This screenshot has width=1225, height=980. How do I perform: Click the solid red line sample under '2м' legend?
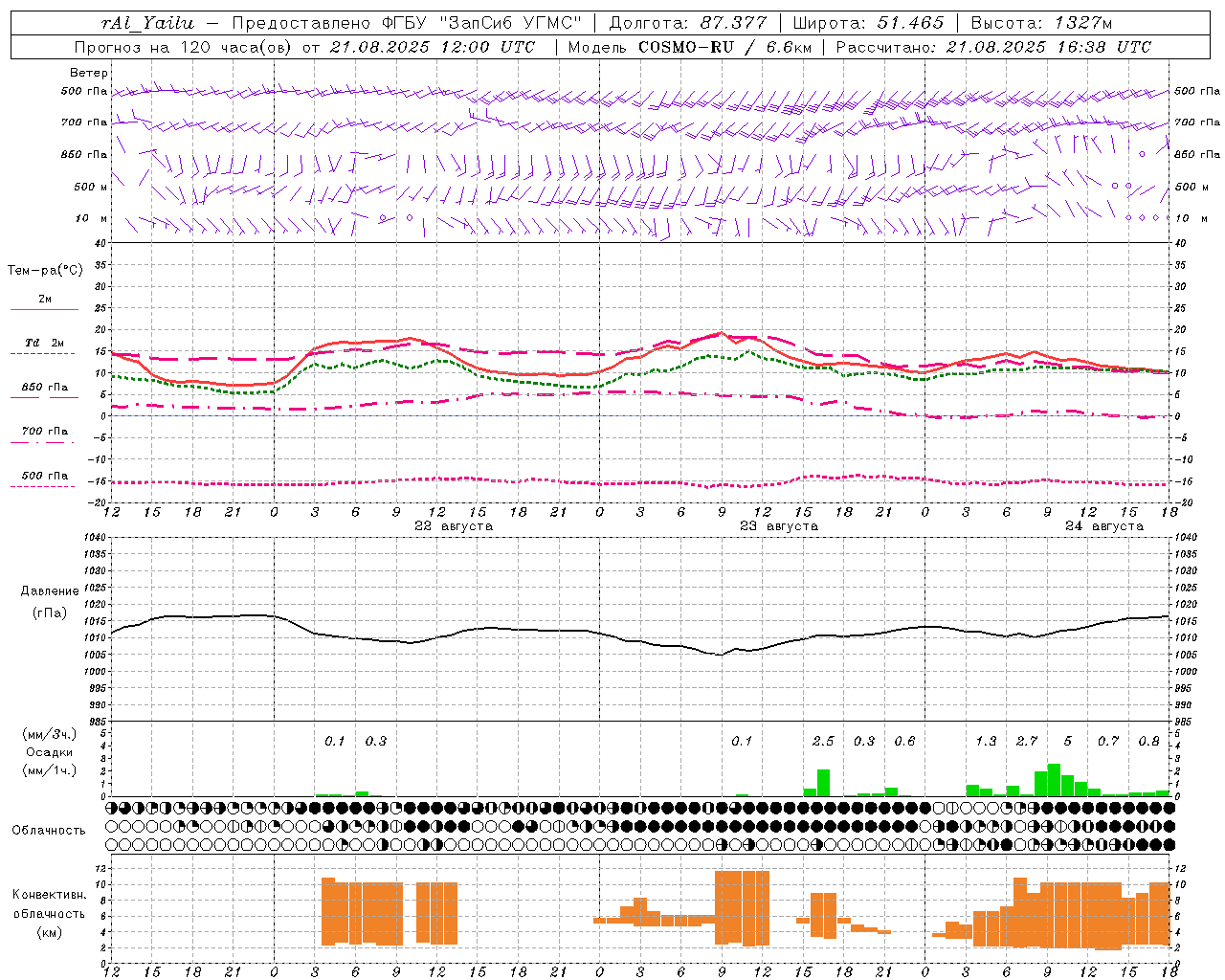44,310
